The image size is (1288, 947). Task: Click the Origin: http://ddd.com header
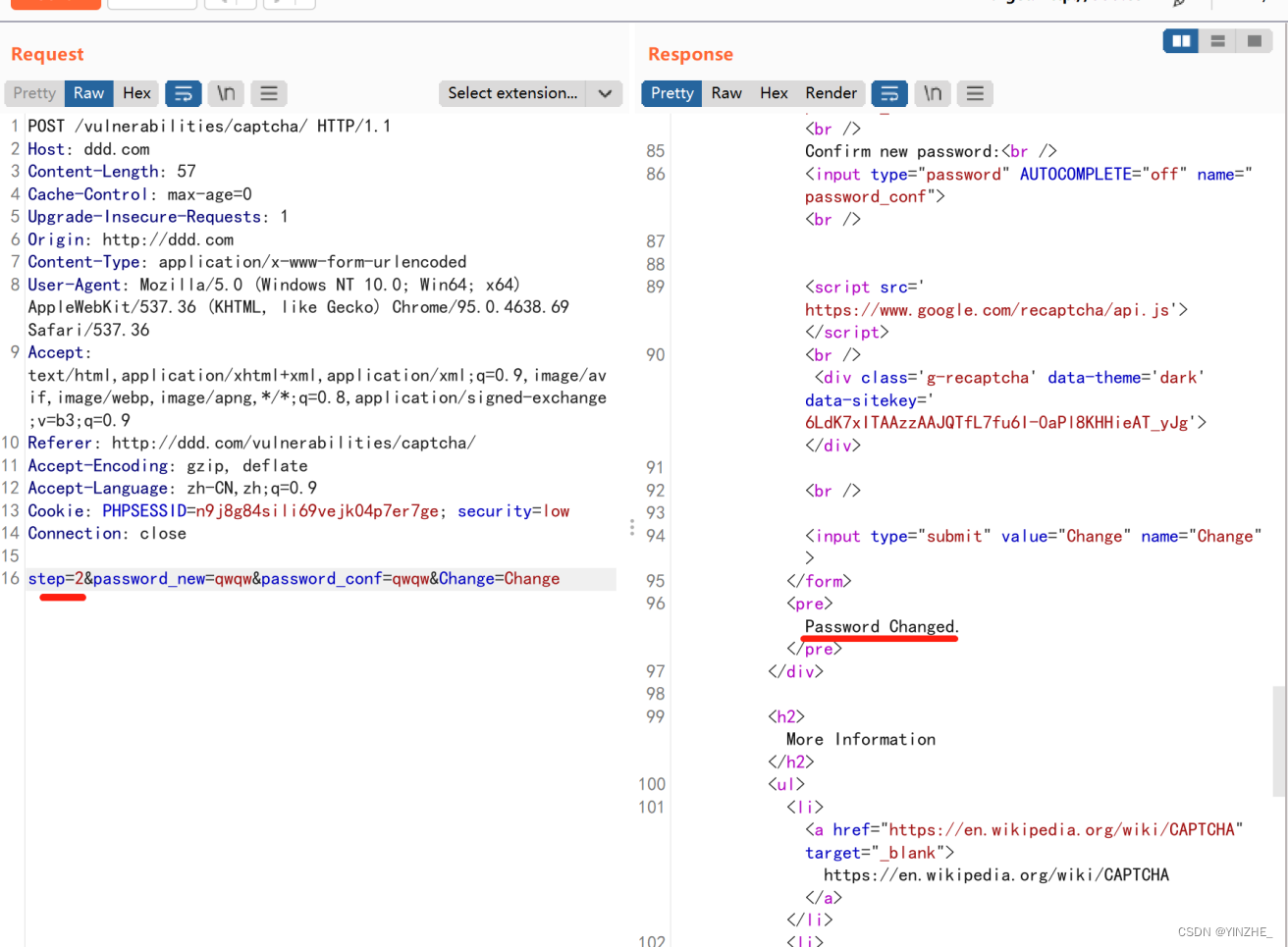pos(131,239)
